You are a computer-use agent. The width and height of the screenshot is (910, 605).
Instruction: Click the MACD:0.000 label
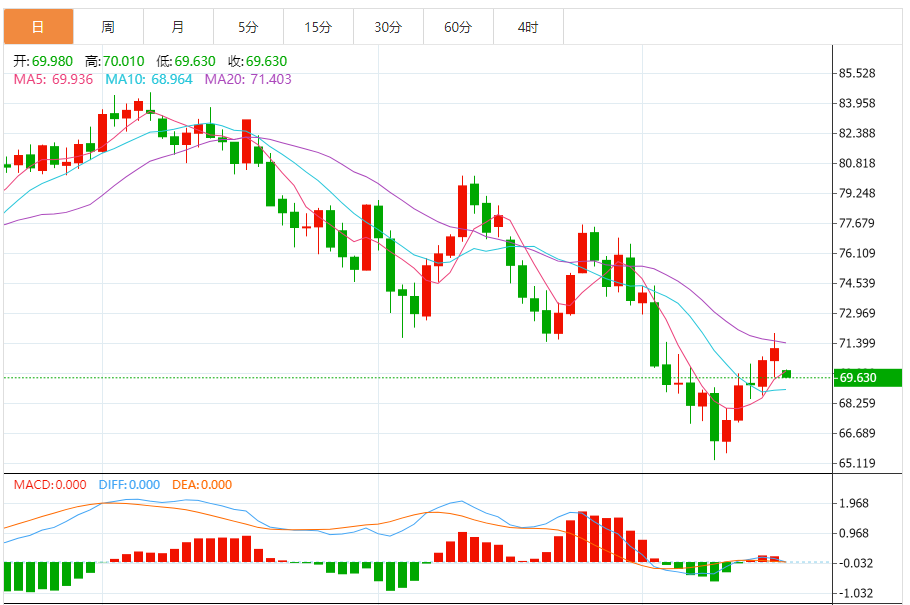coord(50,485)
